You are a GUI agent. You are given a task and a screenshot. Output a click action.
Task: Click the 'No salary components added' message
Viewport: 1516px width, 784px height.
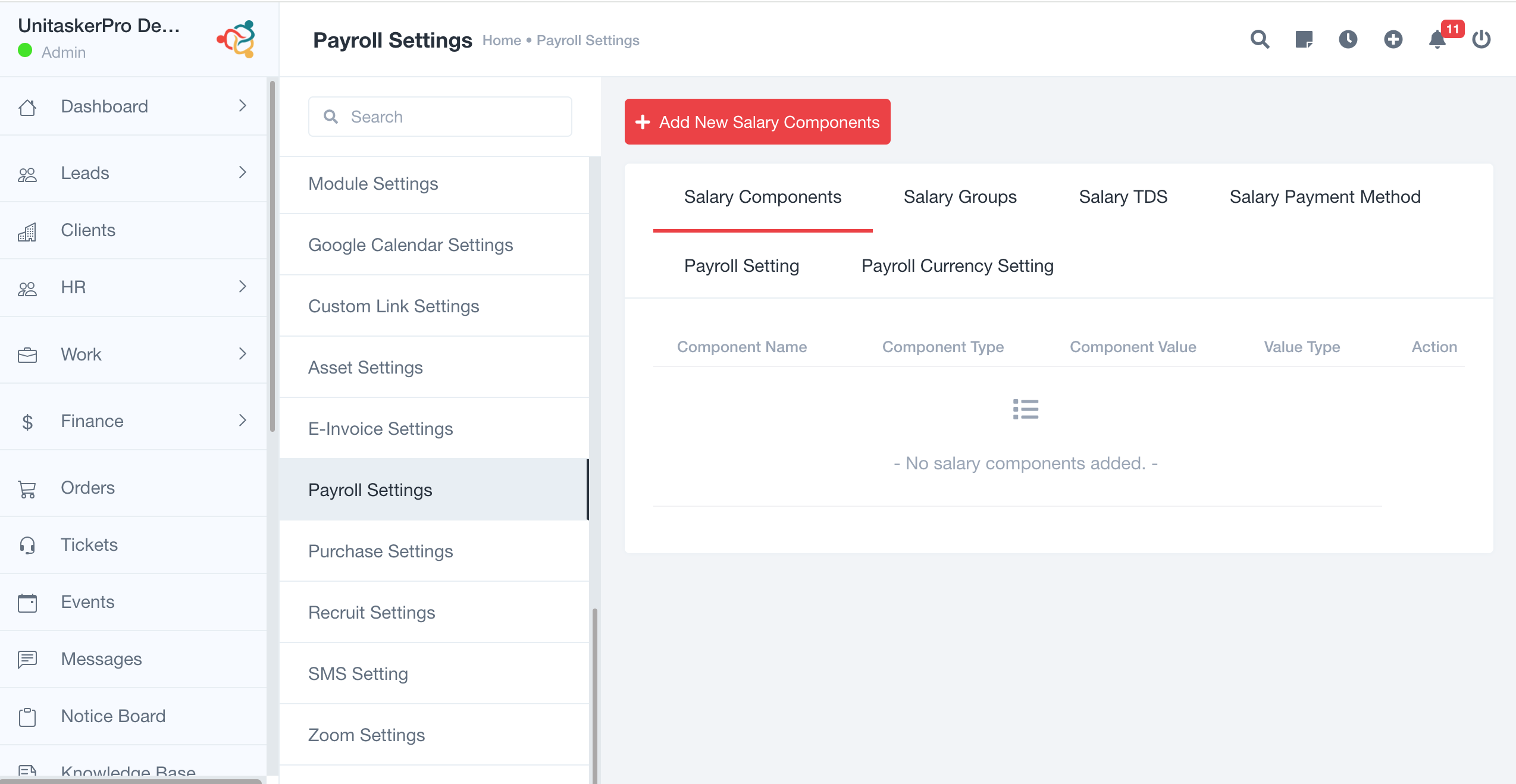coord(1026,463)
